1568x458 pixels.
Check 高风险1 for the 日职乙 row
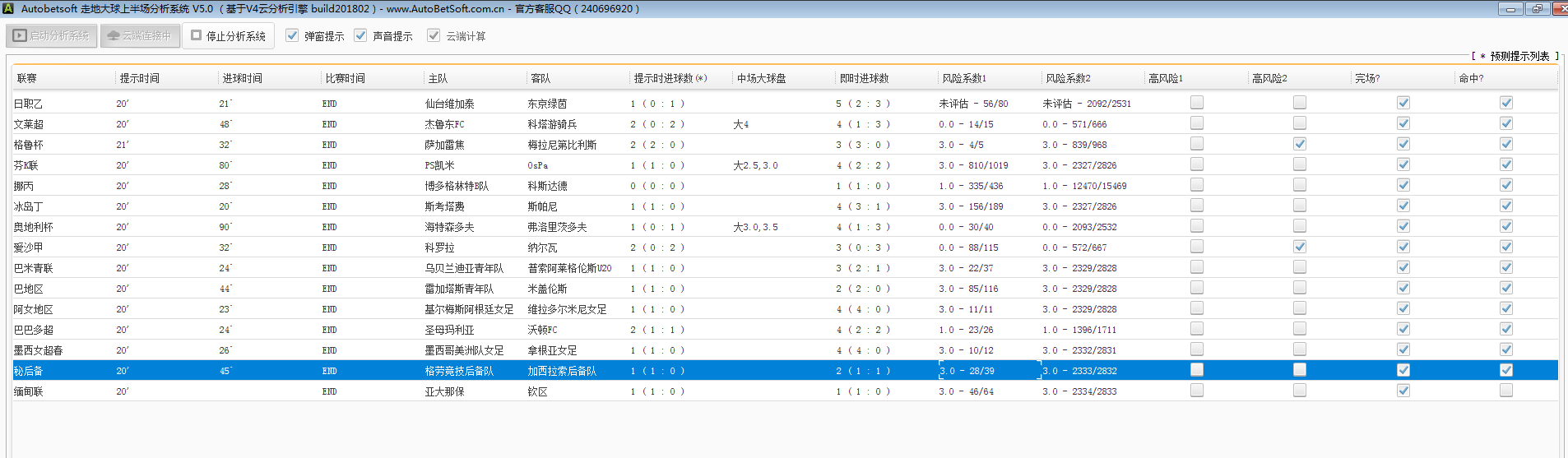1196,103
